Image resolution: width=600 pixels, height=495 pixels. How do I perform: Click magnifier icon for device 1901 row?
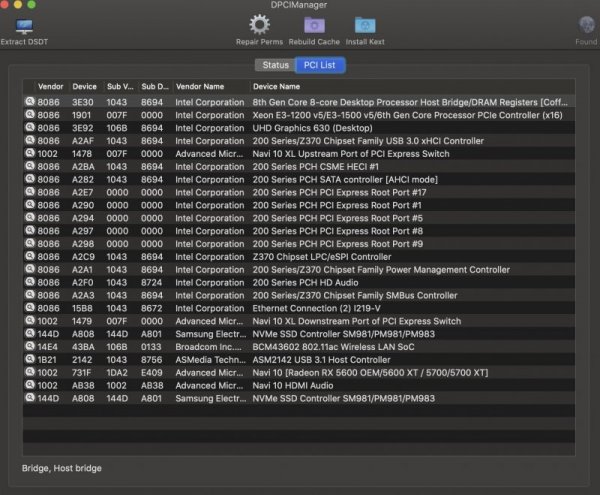tap(30, 114)
